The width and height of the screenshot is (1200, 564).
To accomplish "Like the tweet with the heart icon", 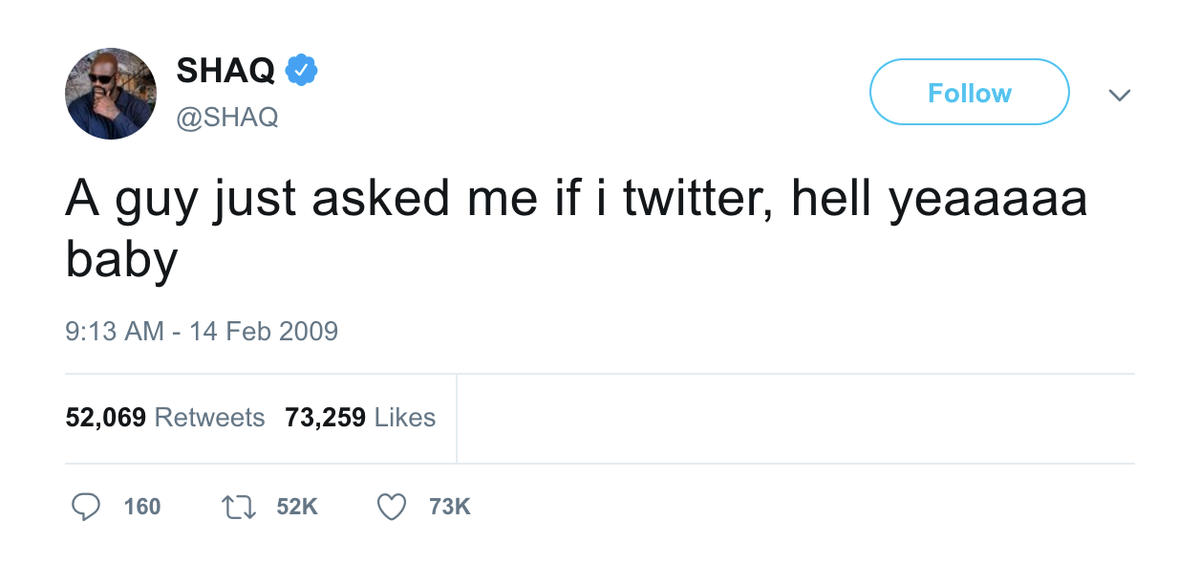I will click(392, 507).
